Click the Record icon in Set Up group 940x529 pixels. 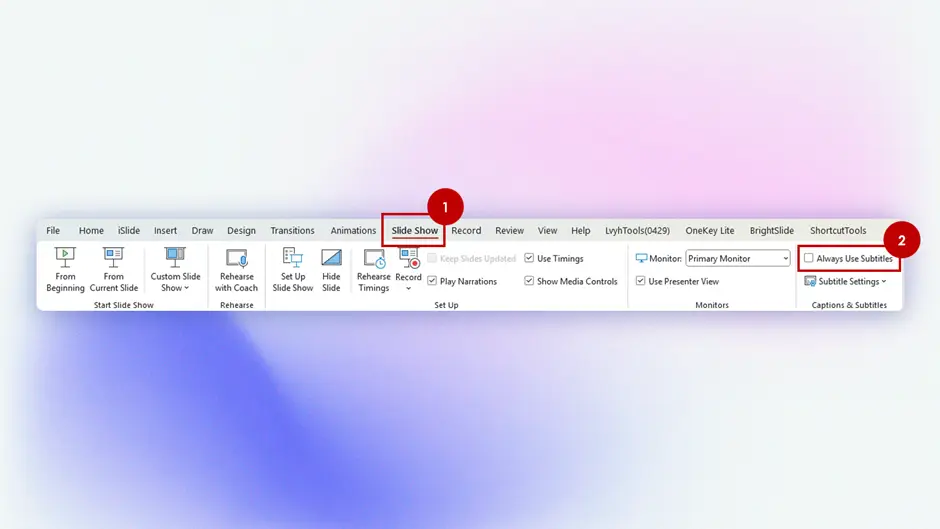click(x=409, y=259)
